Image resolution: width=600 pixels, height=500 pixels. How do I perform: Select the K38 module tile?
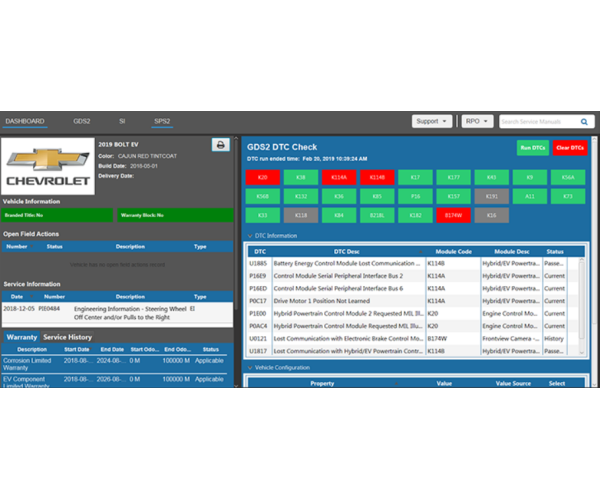tap(301, 178)
